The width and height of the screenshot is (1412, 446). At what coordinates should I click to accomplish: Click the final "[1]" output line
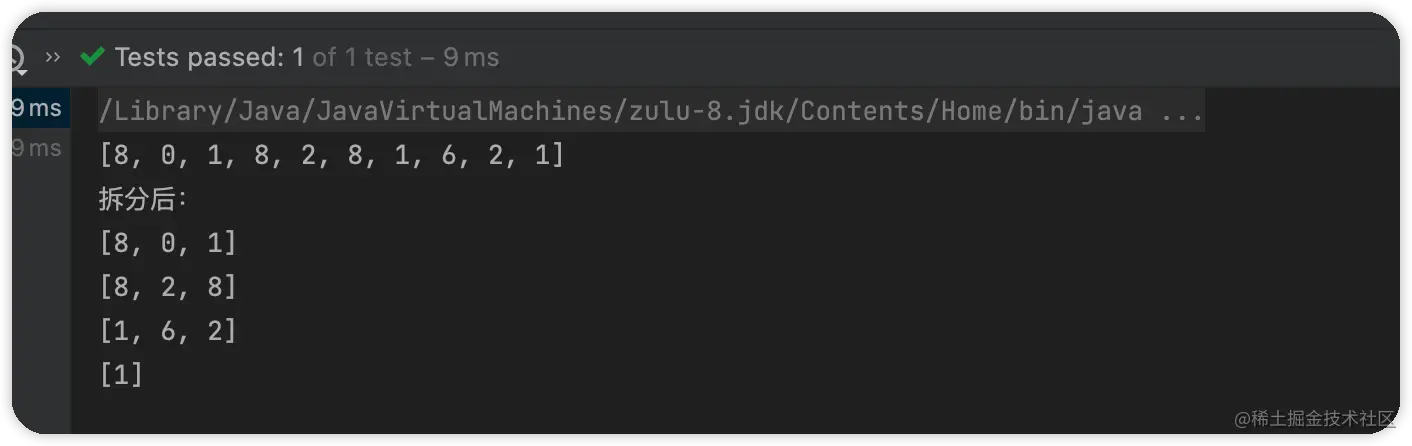click(x=122, y=375)
